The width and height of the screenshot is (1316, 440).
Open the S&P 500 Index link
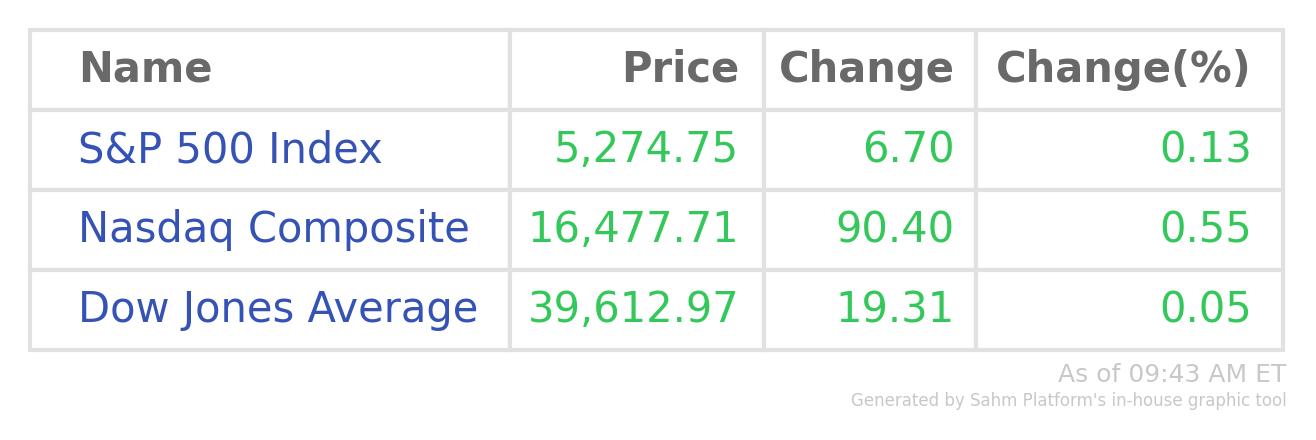pyautogui.click(x=230, y=149)
